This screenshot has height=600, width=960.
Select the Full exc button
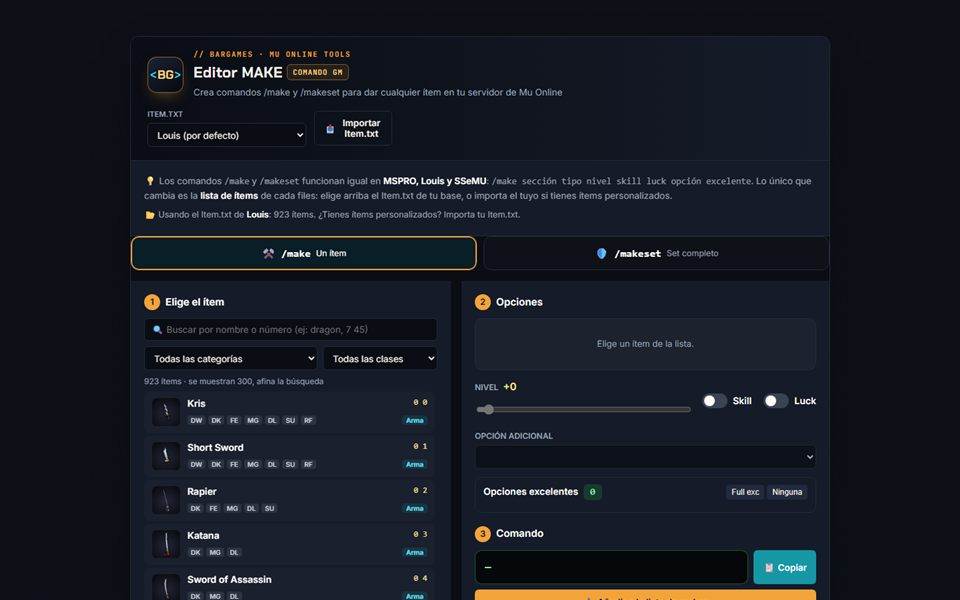(745, 492)
